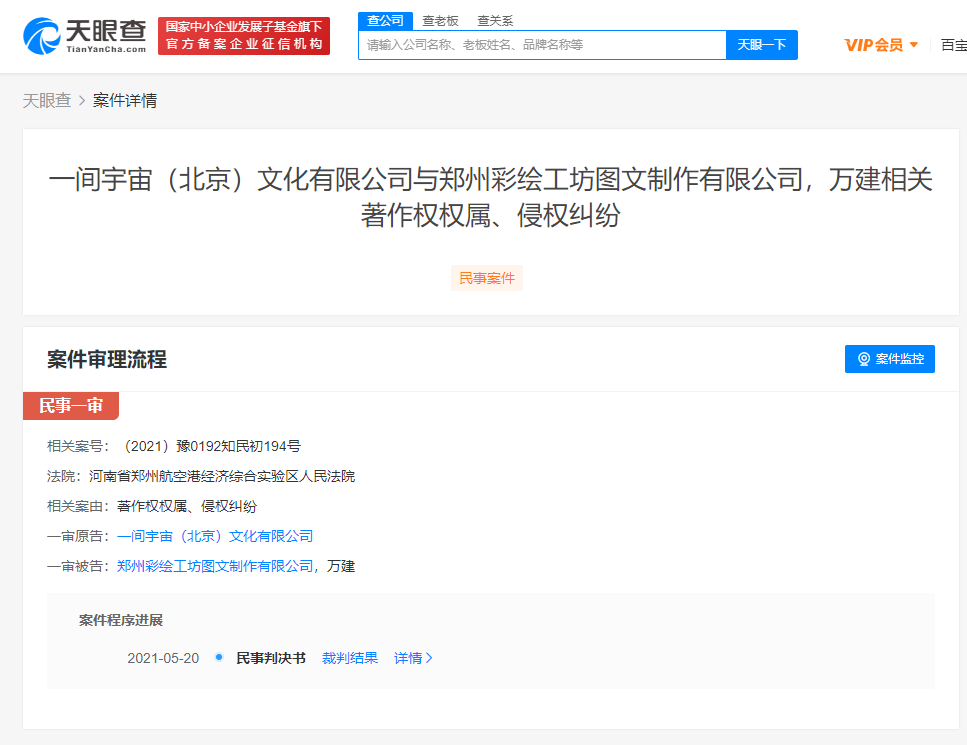Screen dimensions: 967x745
Task: Open defendant 郑州彩绘工坊图文制作有限公司 link
Action: coord(215,566)
